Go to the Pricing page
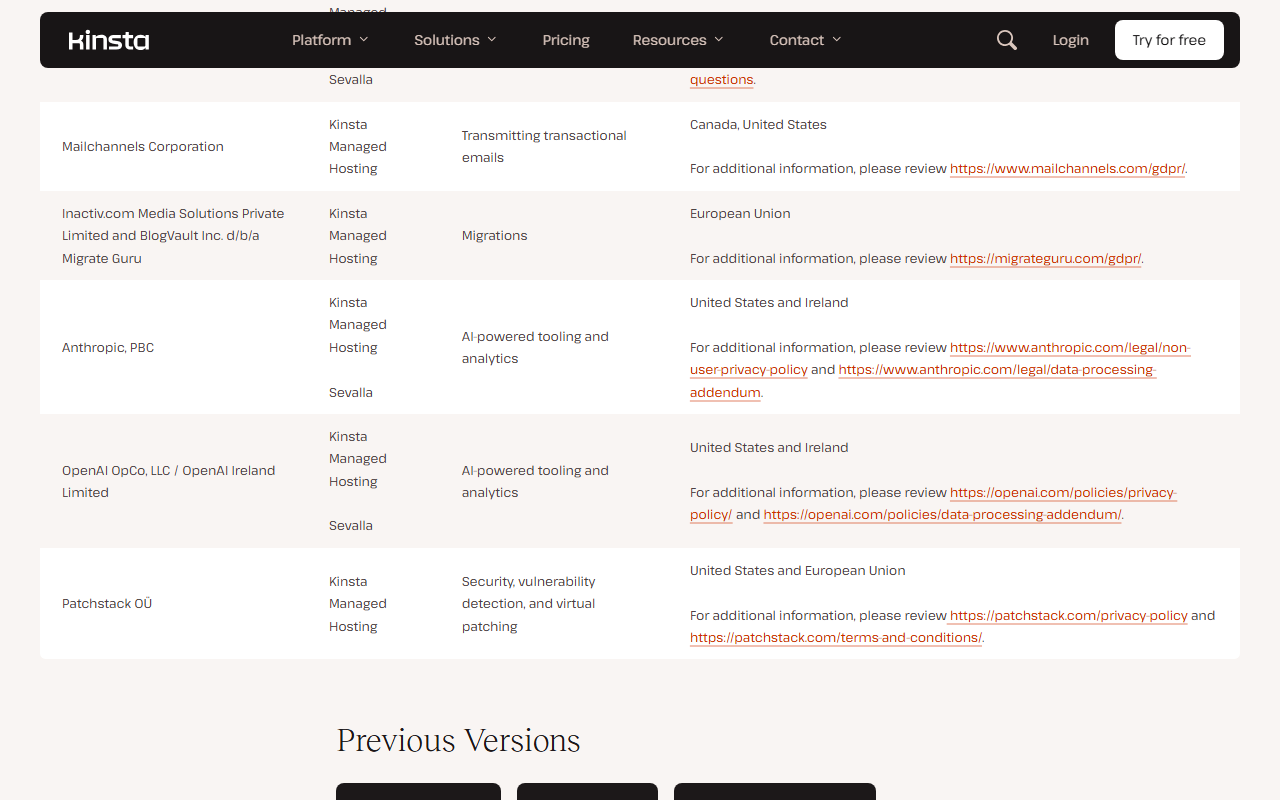 click(x=566, y=40)
